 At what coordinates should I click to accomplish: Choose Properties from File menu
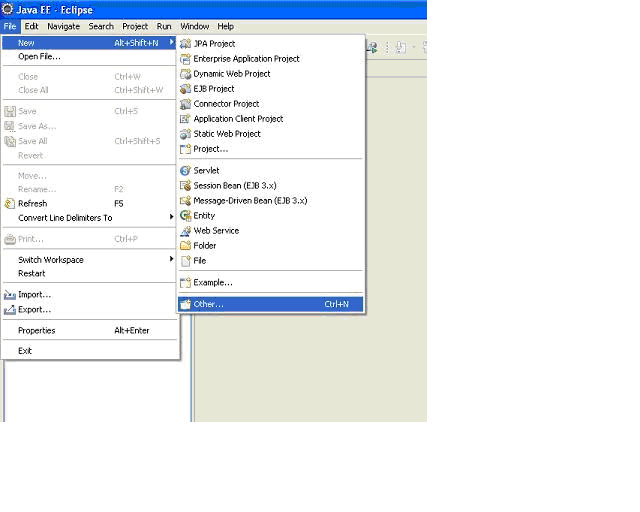pyautogui.click(x=90, y=331)
